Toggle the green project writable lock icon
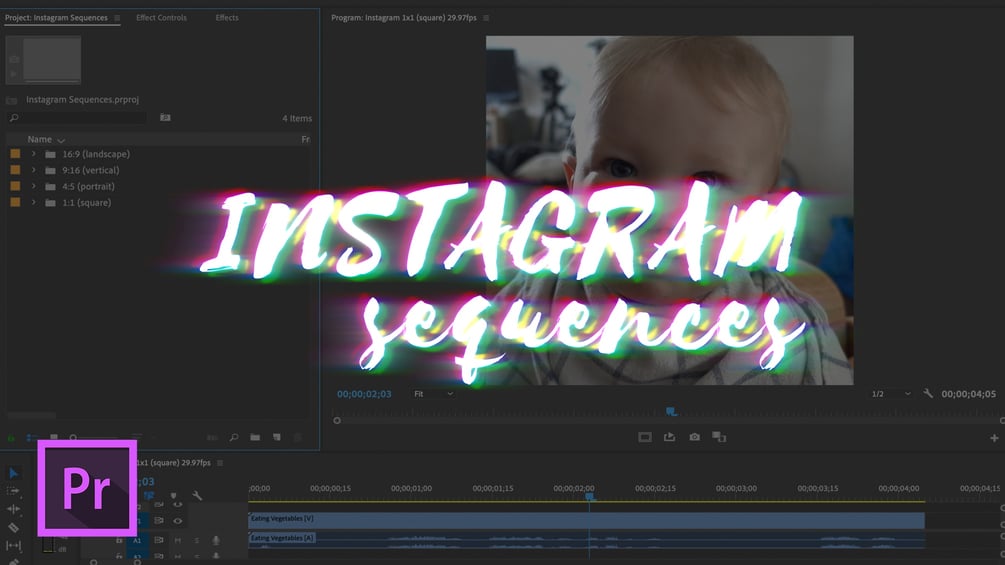This screenshot has height=565, width=1005. pos(11,438)
